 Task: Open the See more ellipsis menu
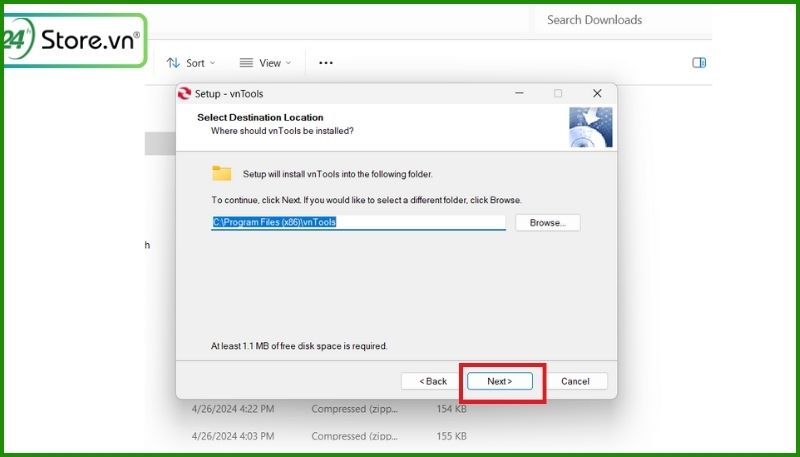(326, 63)
